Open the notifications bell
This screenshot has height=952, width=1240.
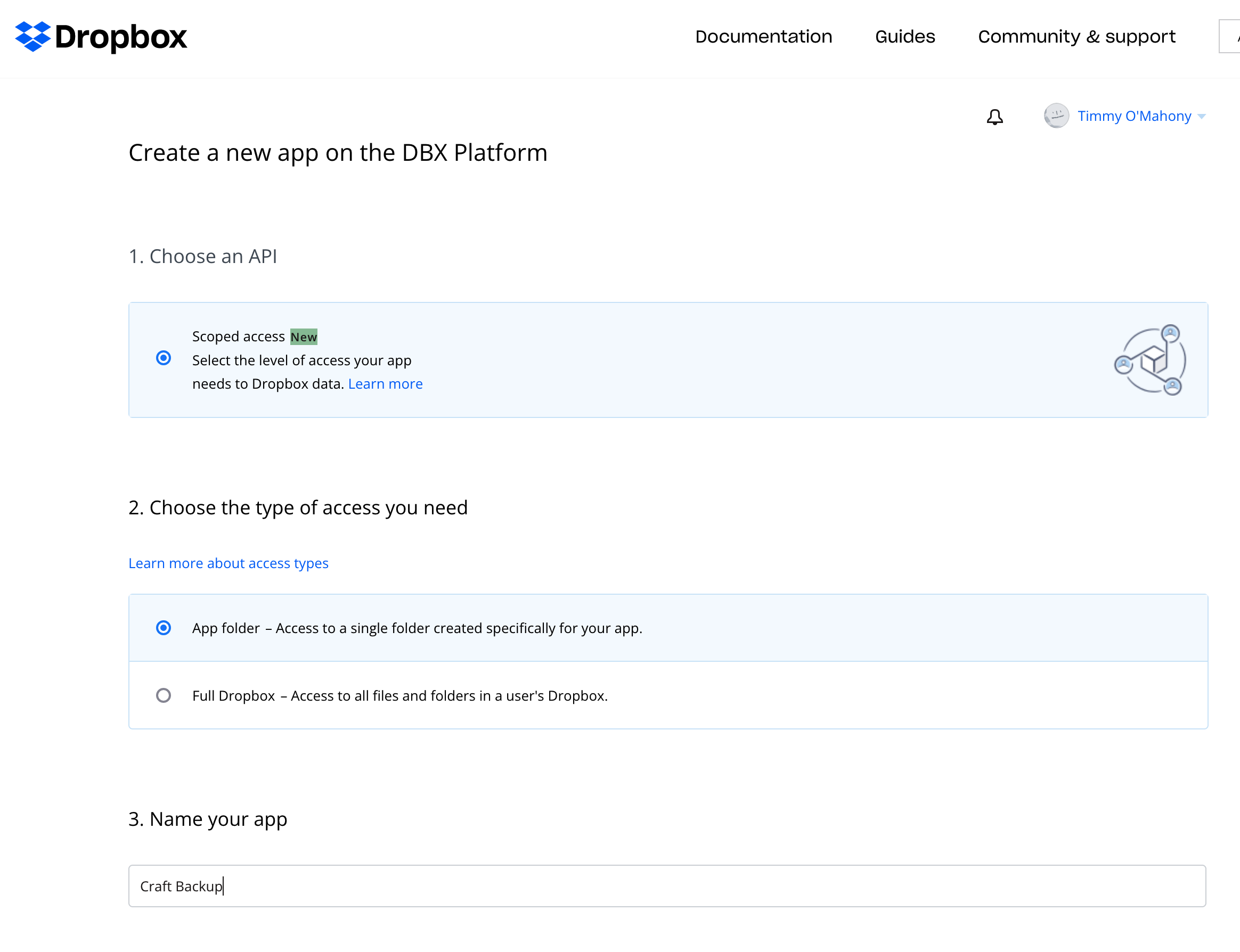[x=994, y=117]
